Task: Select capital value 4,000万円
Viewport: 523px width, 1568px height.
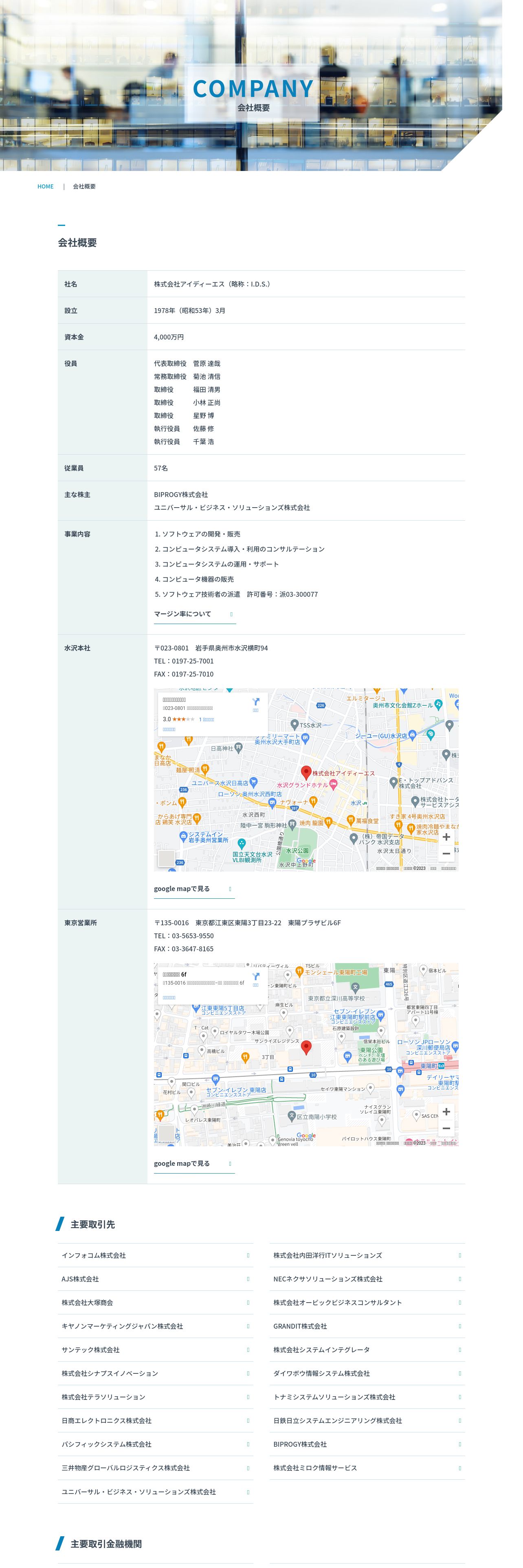Action: point(169,337)
